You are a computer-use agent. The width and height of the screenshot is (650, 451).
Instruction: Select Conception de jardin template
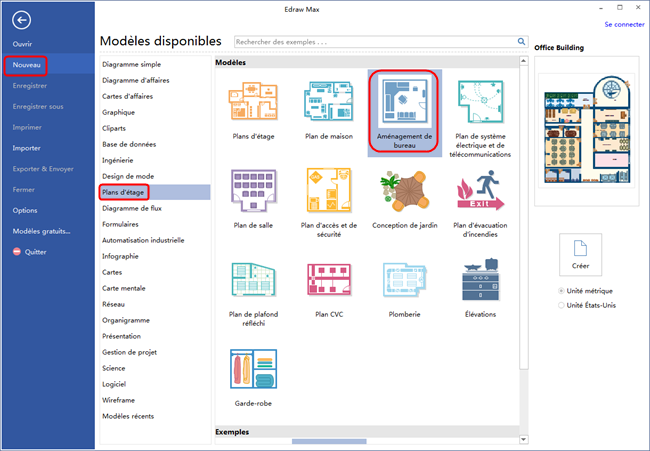tap(404, 191)
